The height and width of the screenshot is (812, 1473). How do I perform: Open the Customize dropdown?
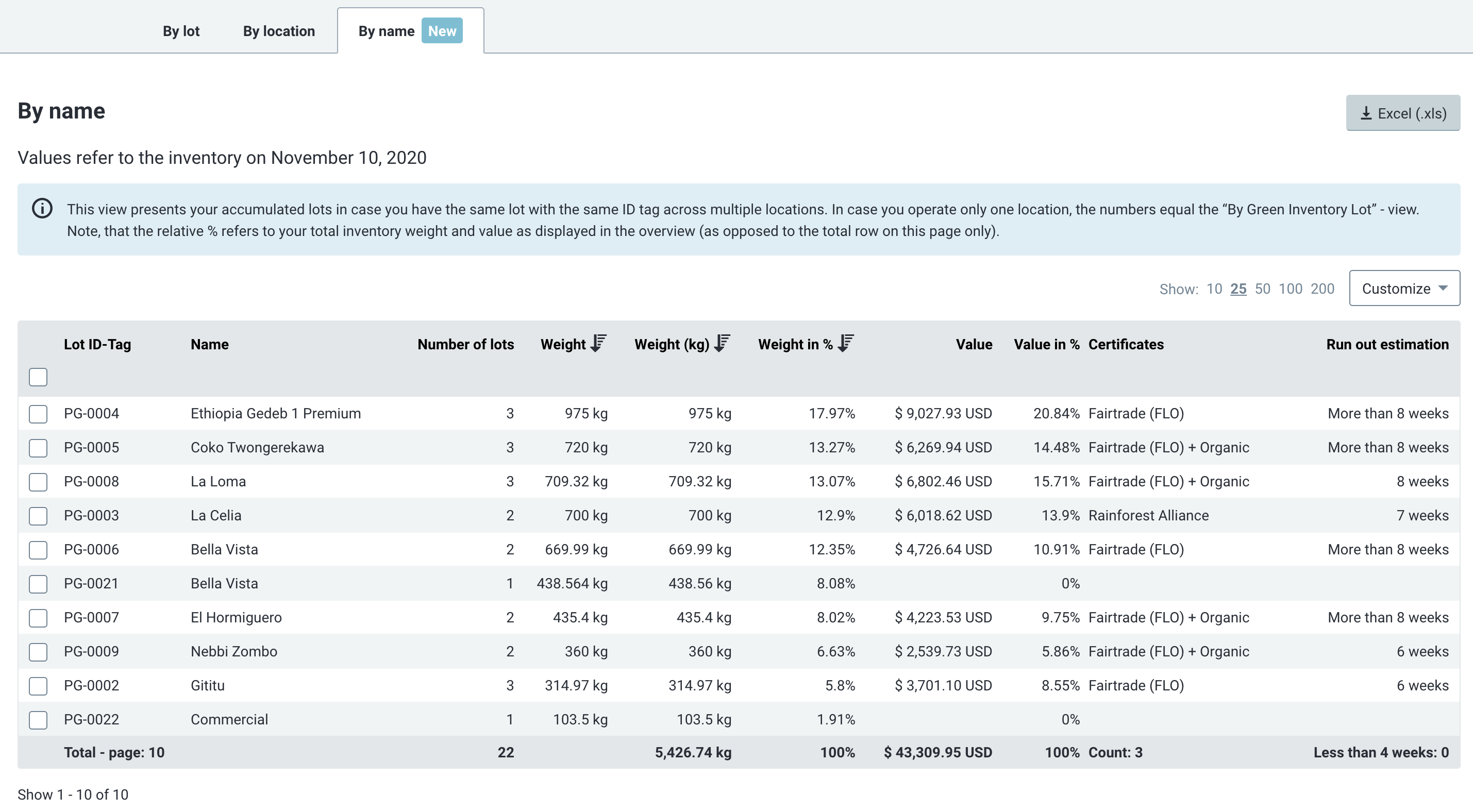tap(1404, 288)
